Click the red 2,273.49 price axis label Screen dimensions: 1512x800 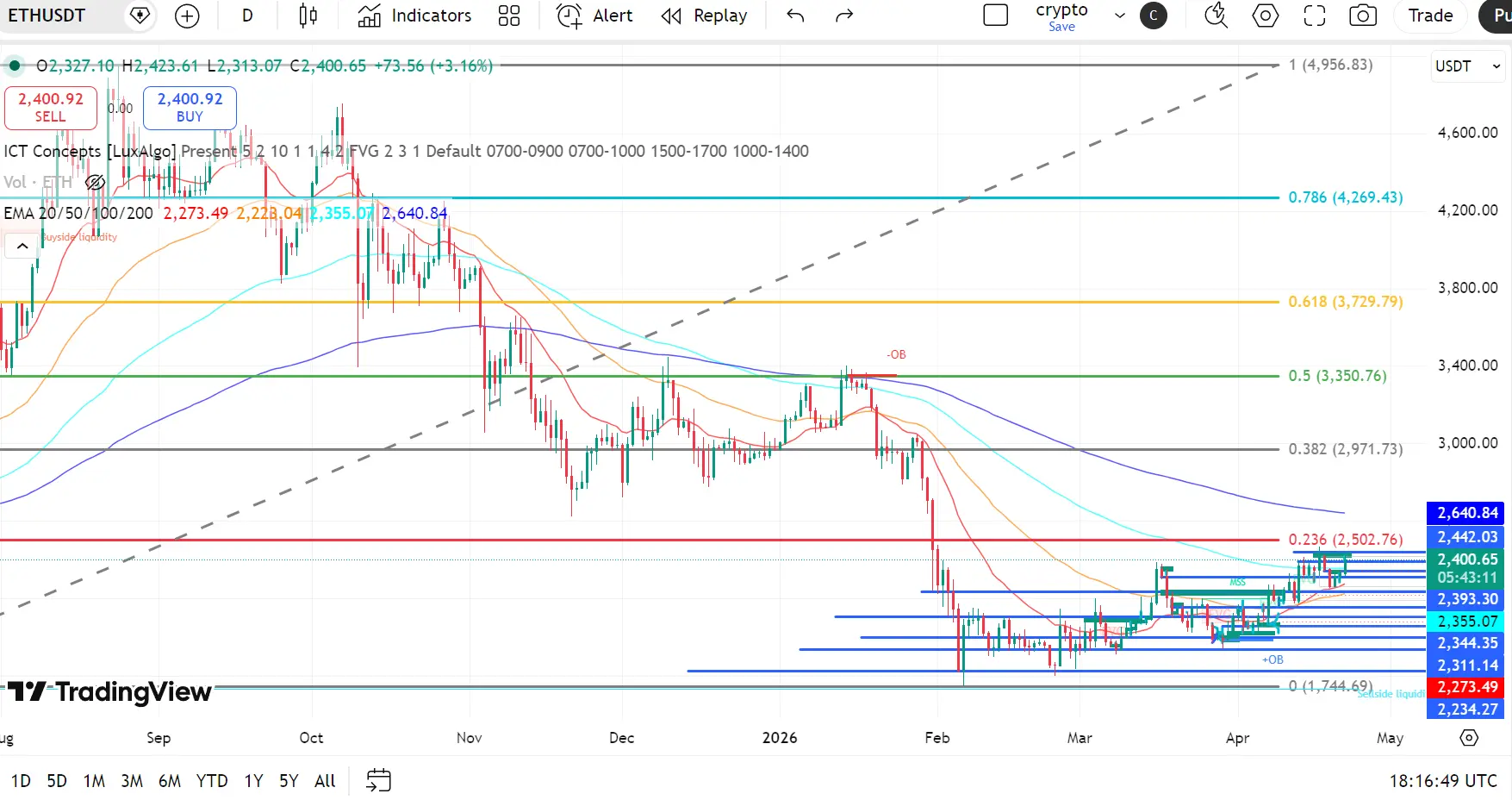tap(1467, 687)
